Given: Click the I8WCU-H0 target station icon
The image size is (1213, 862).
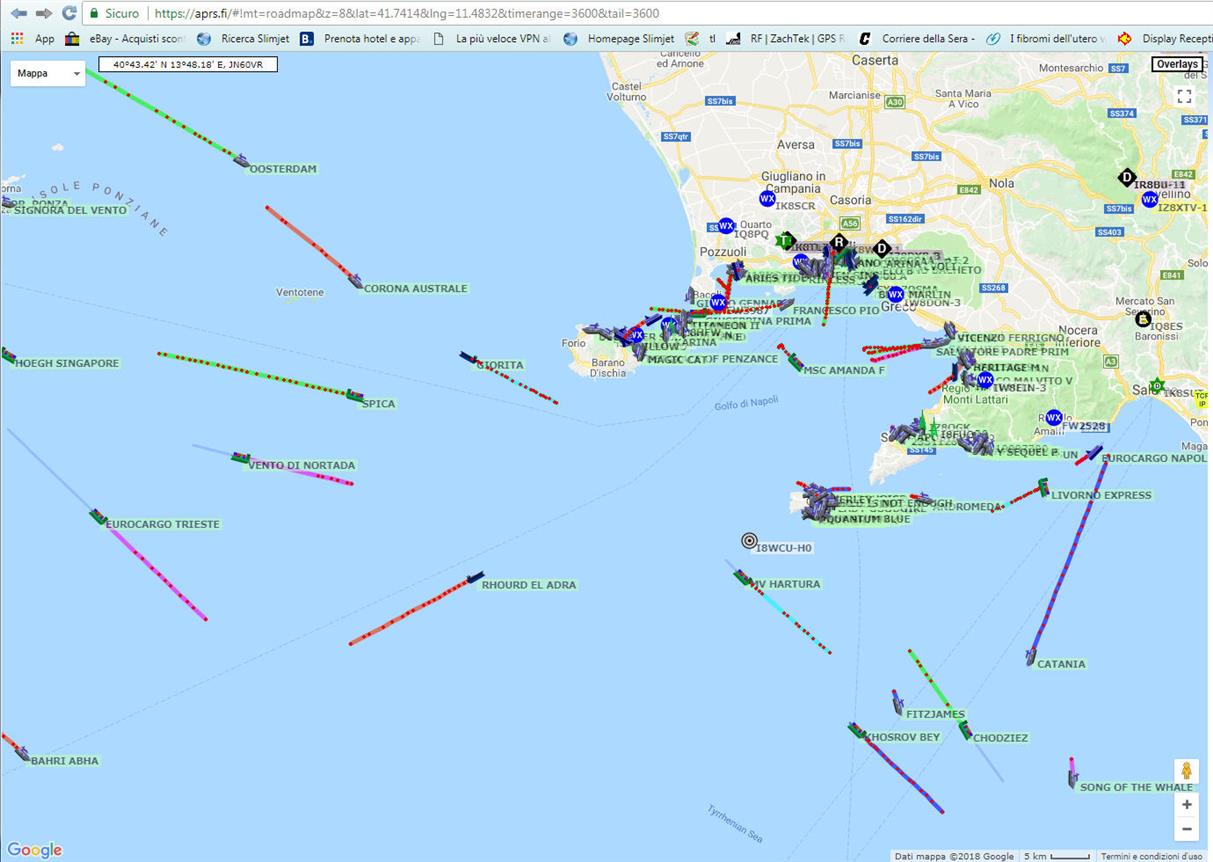Looking at the screenshot, I should [749, 541].
